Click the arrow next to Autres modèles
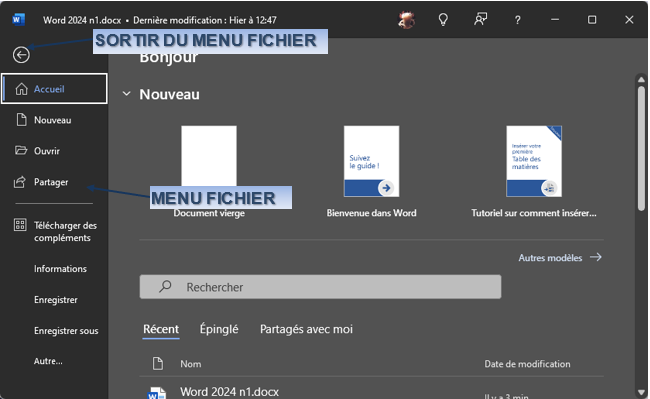 [596, 257]
